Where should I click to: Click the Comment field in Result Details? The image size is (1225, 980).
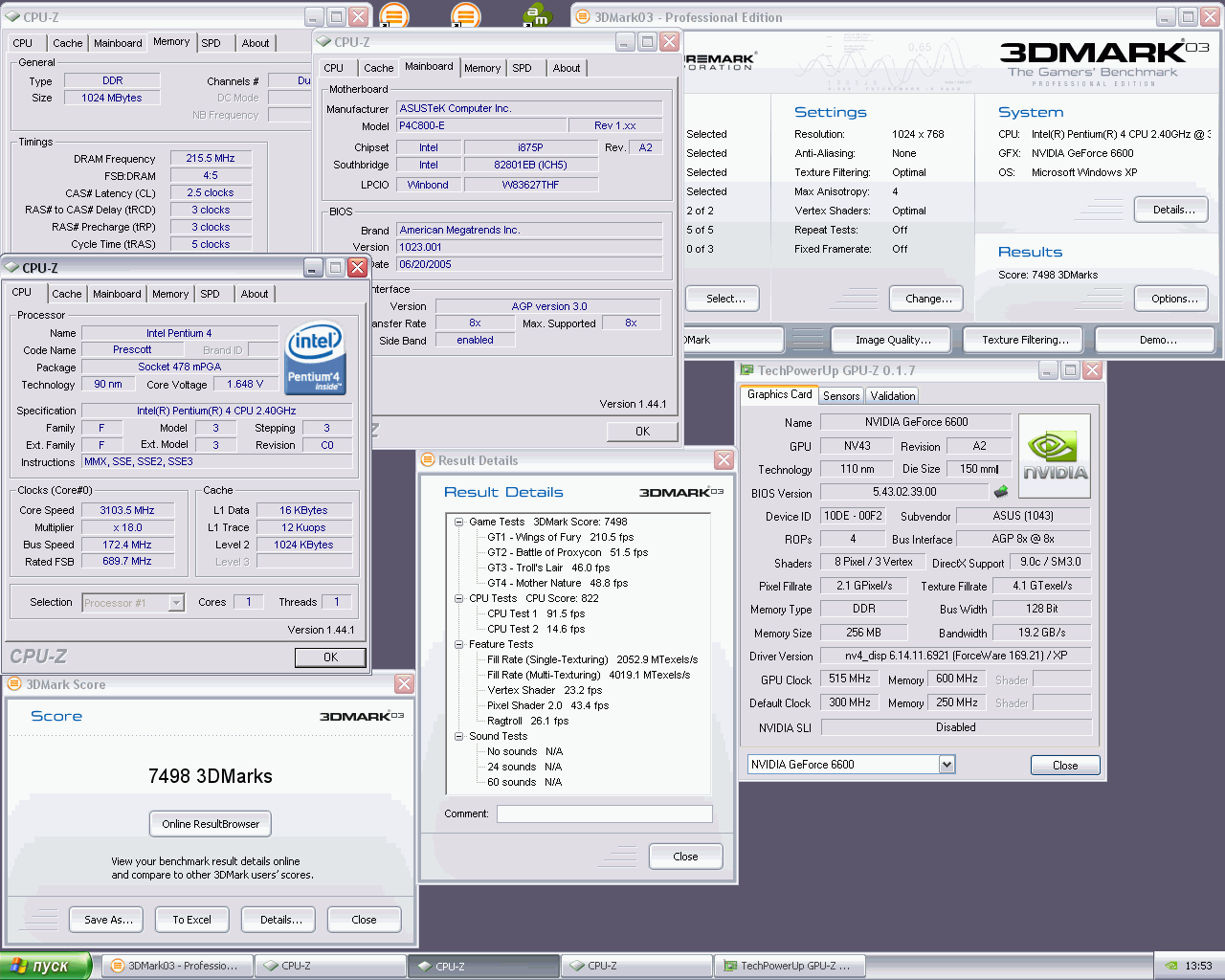coord(604,813)
